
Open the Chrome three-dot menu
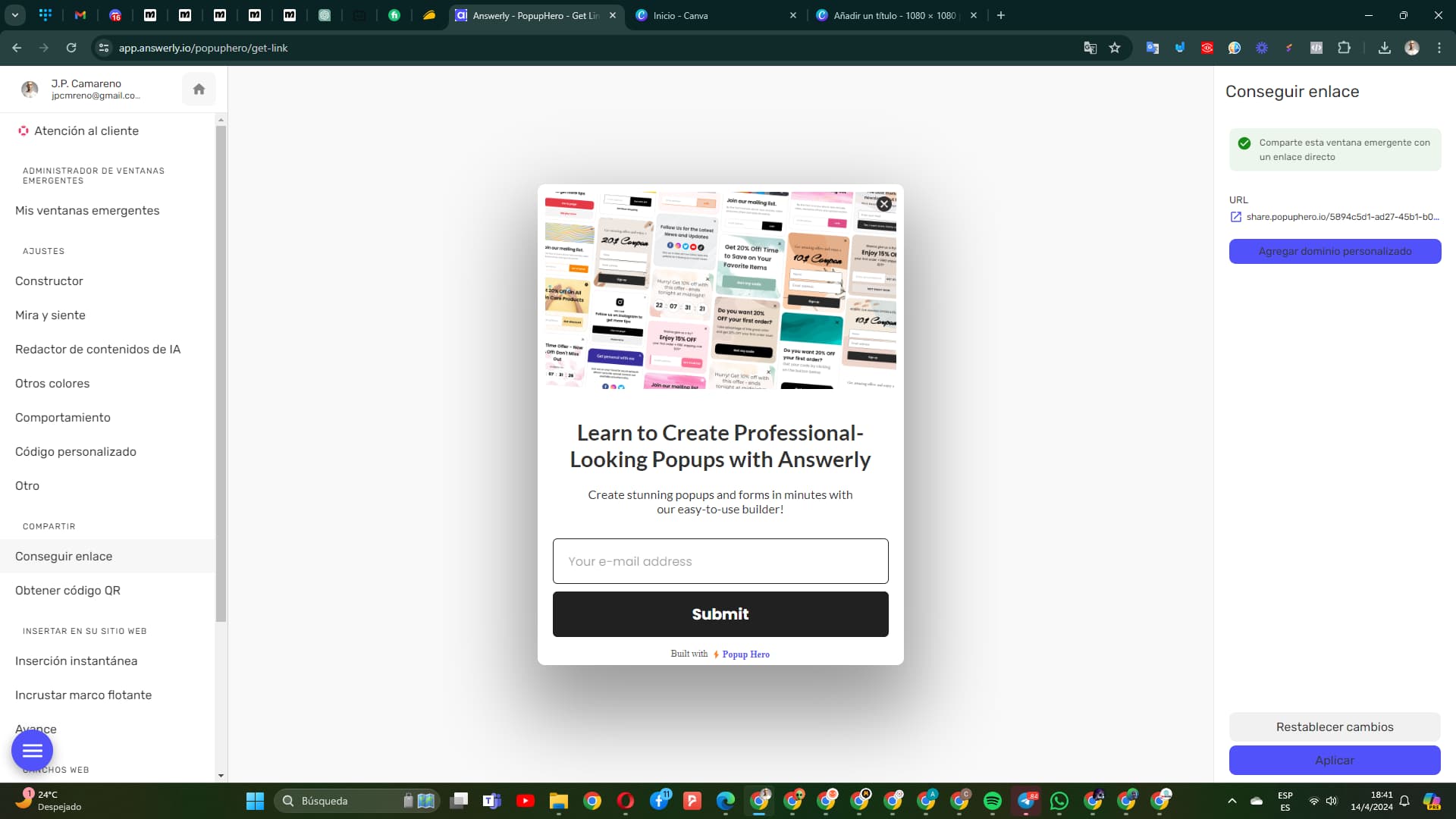click(x=1439, y=48)
